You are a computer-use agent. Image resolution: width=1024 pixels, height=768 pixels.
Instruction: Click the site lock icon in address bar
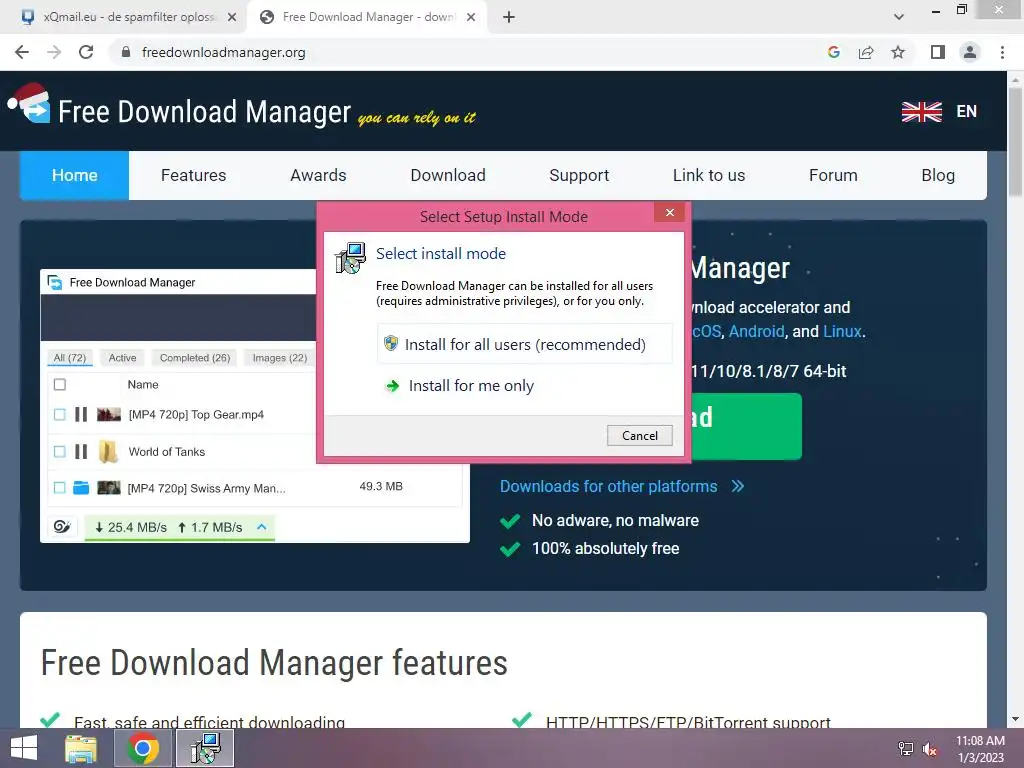[126, 52]
